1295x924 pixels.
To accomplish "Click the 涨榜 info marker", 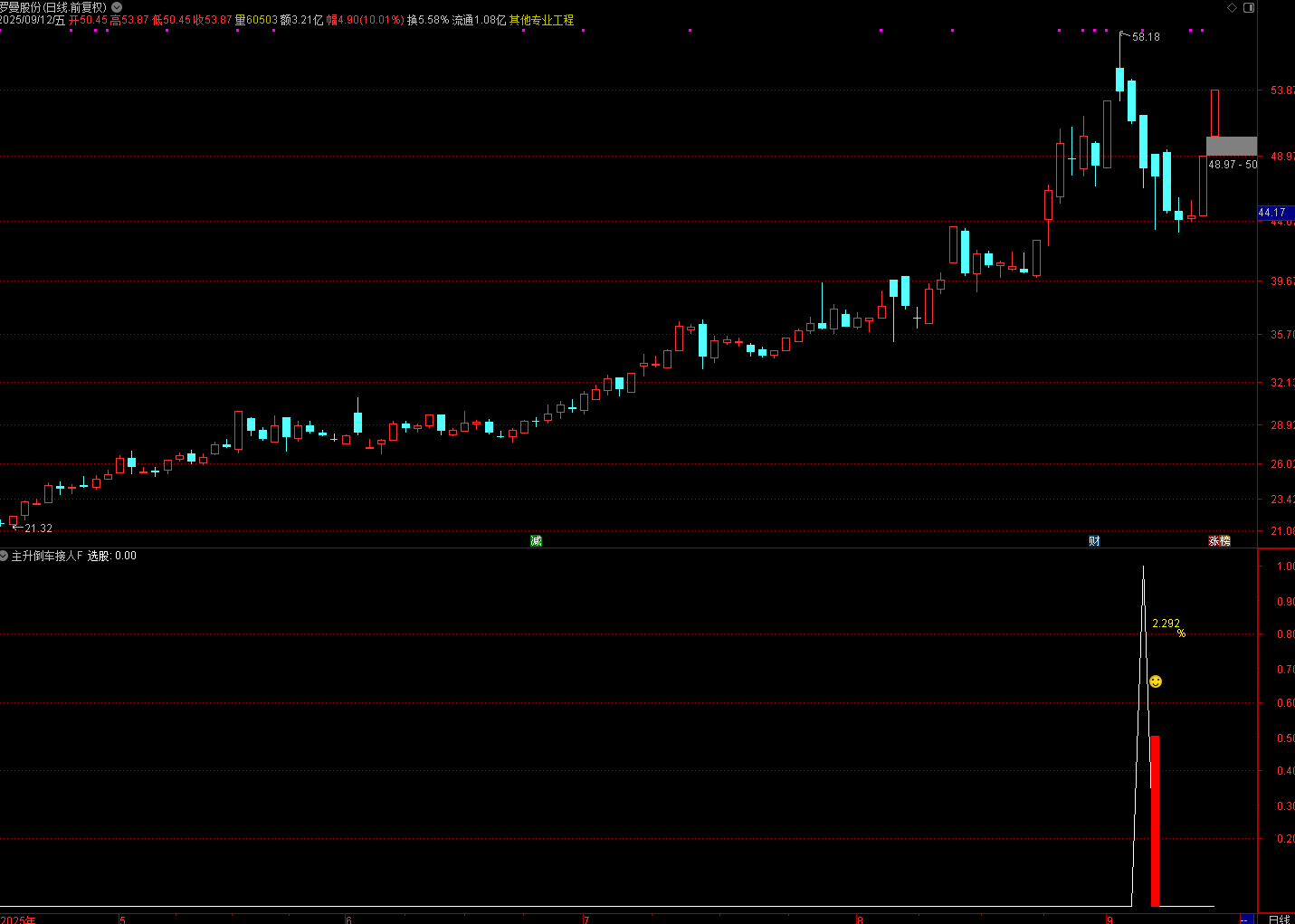I will (x=1219, y=540).
